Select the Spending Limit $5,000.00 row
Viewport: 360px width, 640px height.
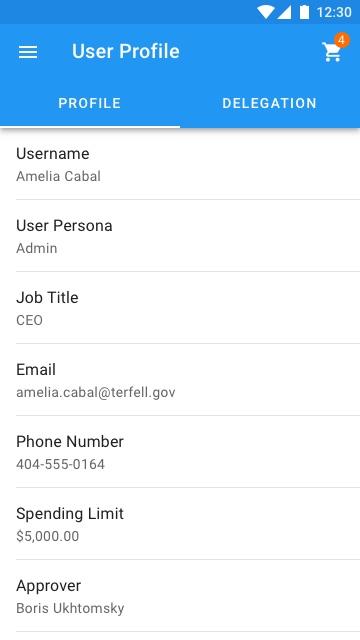click(x=180, y=524)
